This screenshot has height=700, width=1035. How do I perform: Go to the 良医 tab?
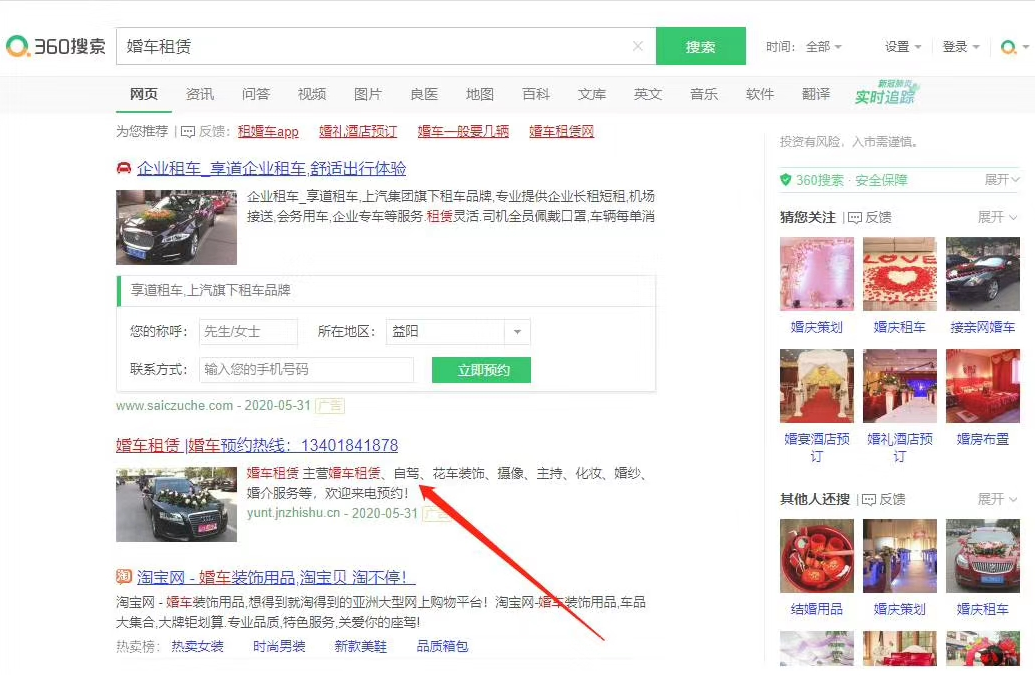click(x=424, y=94)
